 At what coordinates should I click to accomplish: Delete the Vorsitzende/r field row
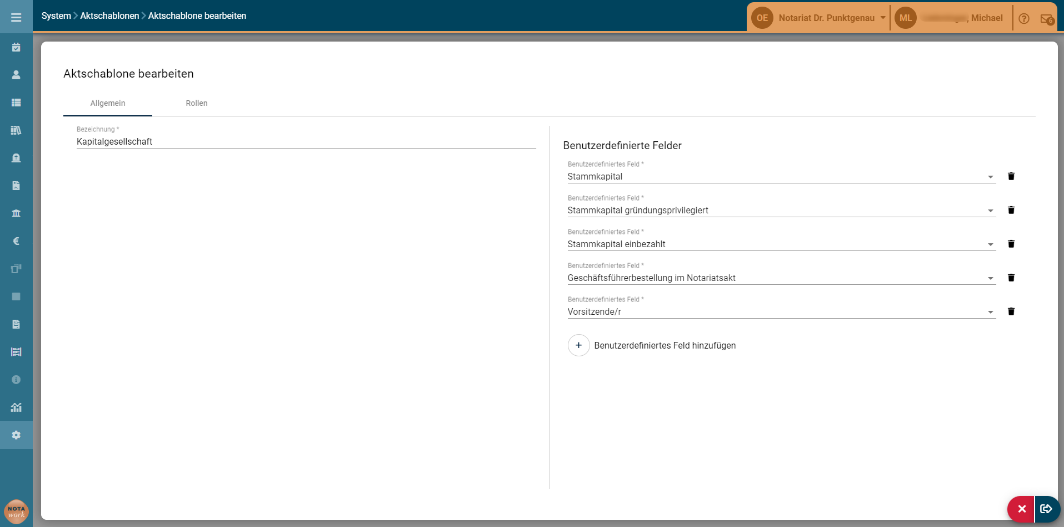pos(1010,312)
